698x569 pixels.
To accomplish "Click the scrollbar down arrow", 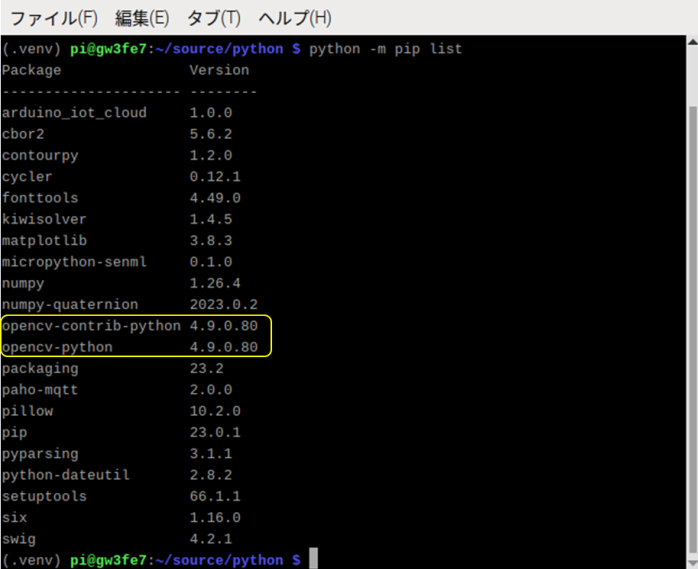I will pos(689,560).
